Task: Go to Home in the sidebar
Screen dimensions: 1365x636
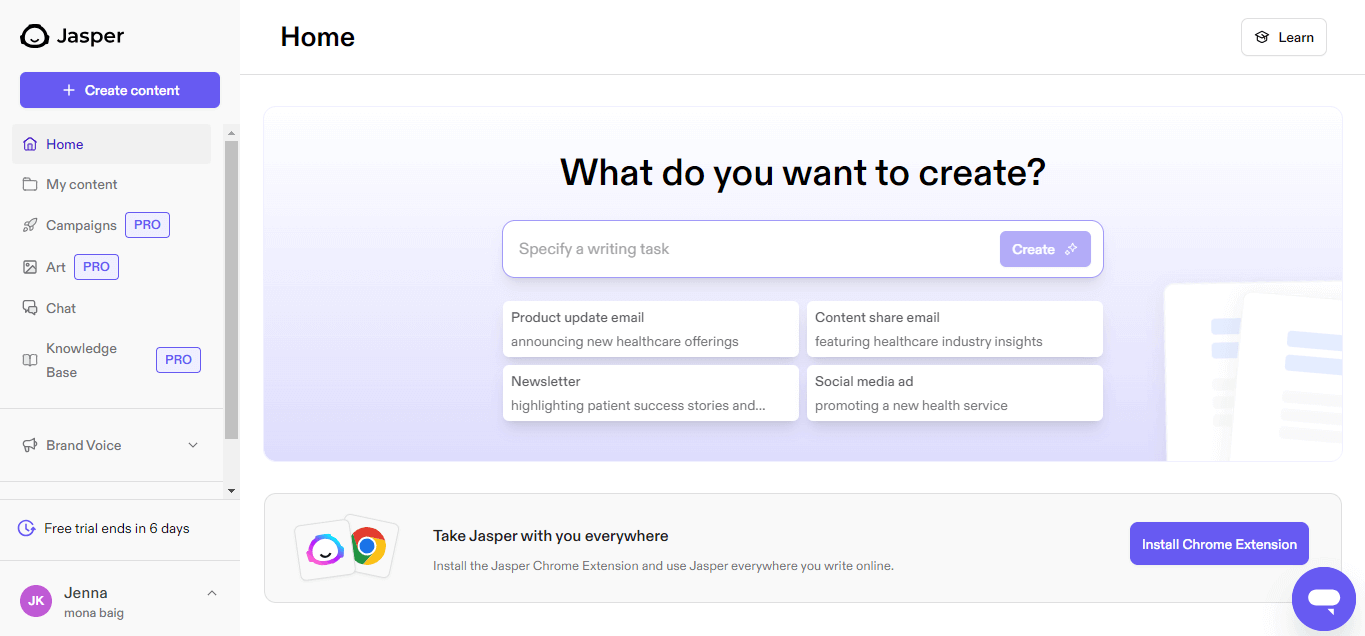Action: point(111,144)
